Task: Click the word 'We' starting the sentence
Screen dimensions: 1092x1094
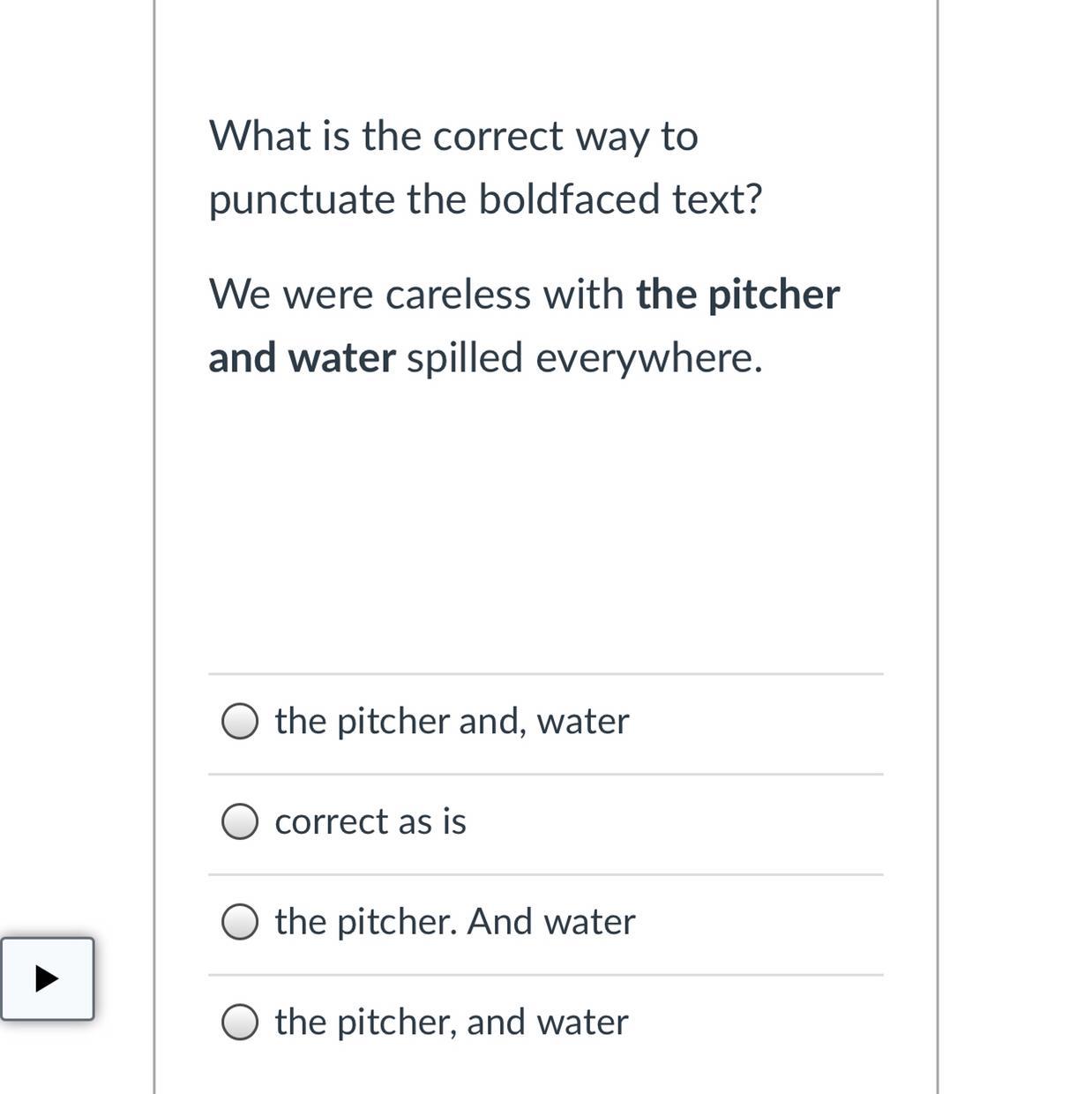Action: [239, 295]
